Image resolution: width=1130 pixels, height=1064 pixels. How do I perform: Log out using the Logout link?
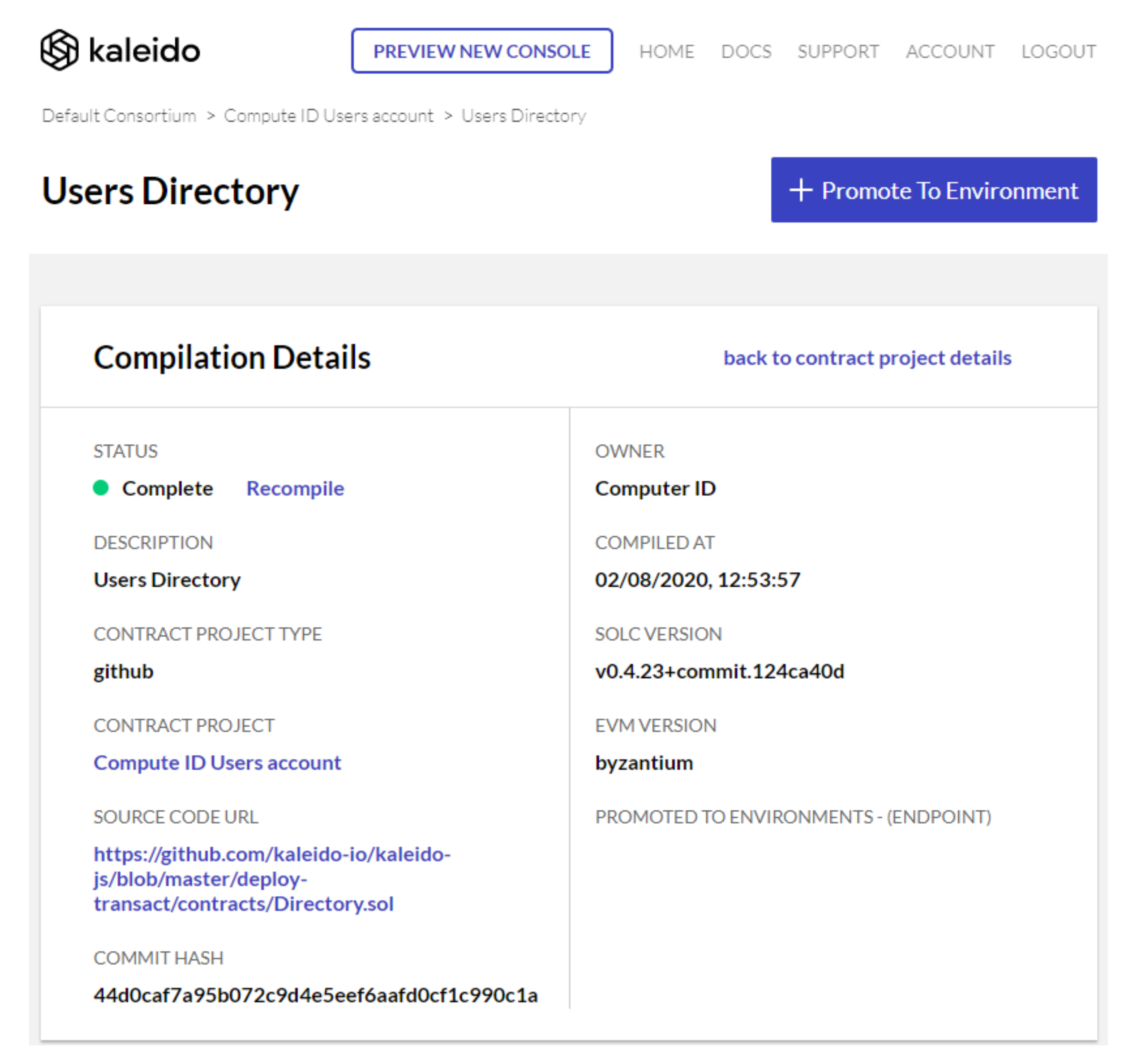point(1058,52)
